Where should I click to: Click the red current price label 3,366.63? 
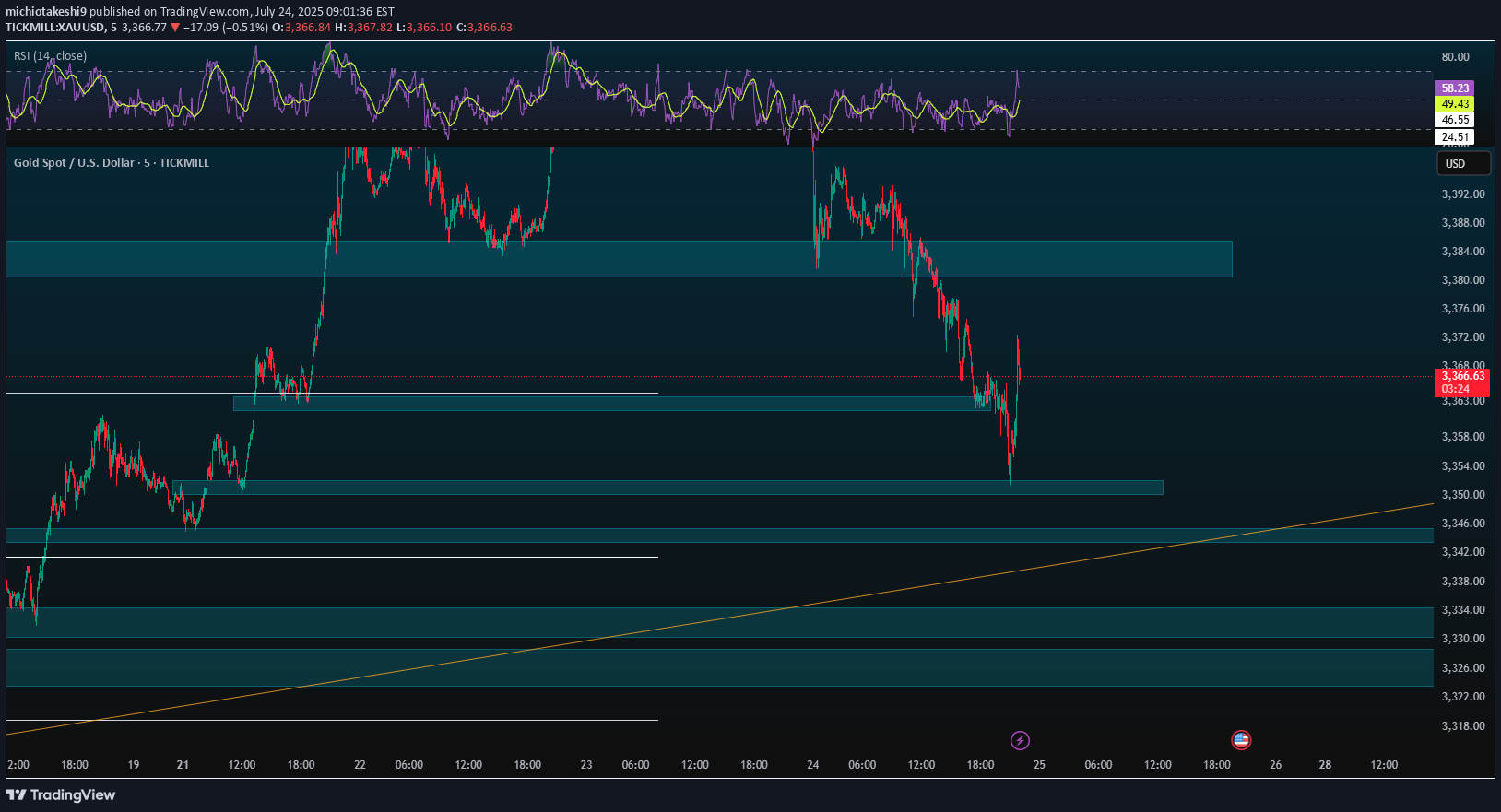click(x=1463, y=376)
